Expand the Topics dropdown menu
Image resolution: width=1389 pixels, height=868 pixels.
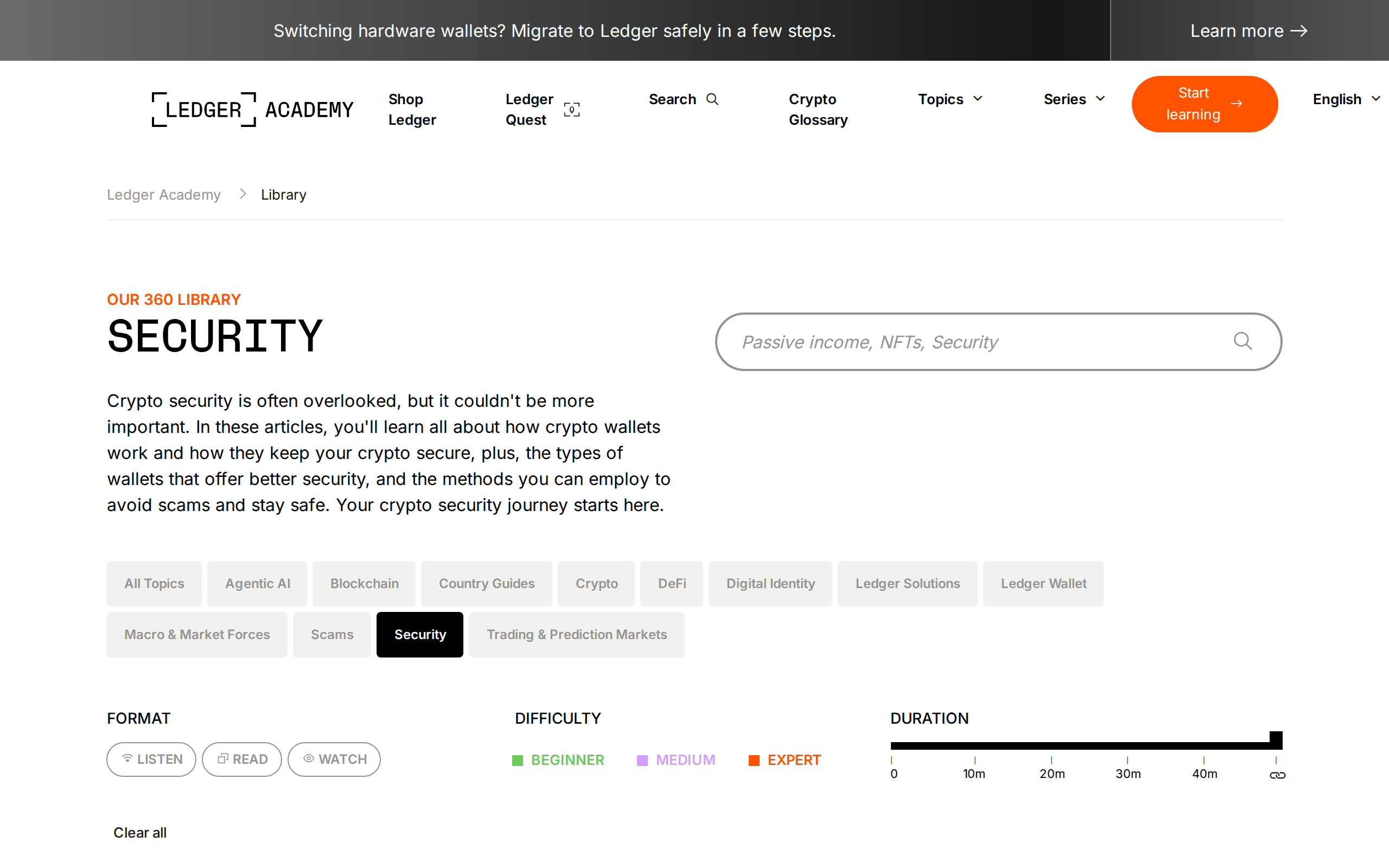point(951,99)
